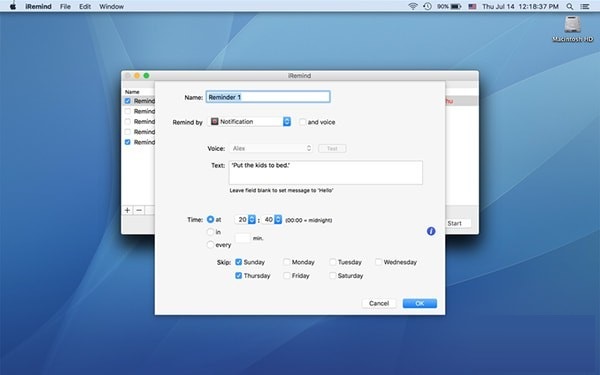Check the Saturday skip checkbox
Screen dimensions: 600x375
[333, 276]
